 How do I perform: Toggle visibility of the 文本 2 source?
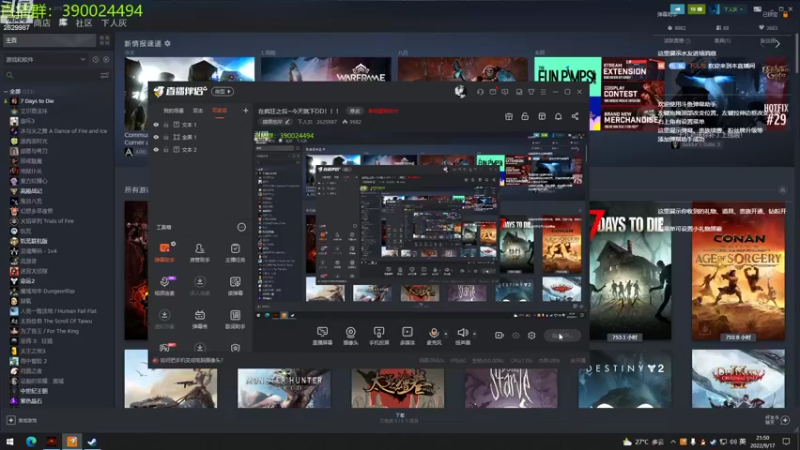coord(156,149)
